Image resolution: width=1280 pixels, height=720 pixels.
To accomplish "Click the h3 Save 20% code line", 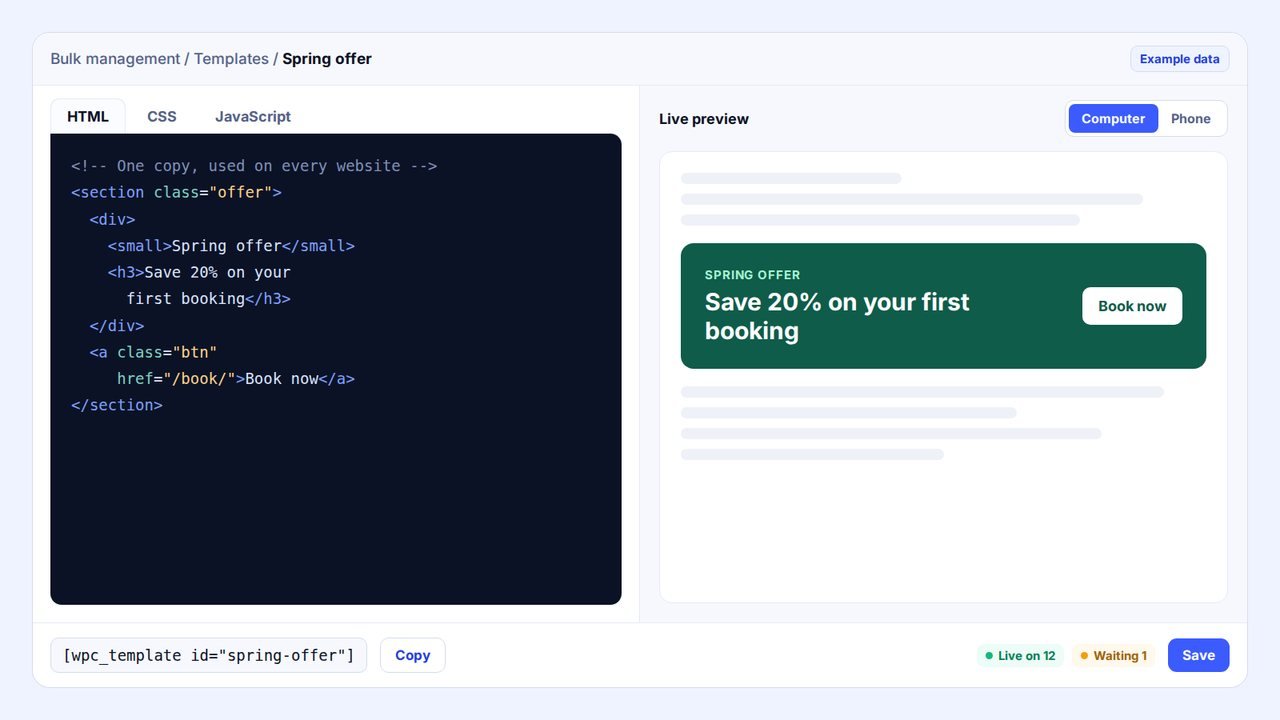I will coord(199,272).
